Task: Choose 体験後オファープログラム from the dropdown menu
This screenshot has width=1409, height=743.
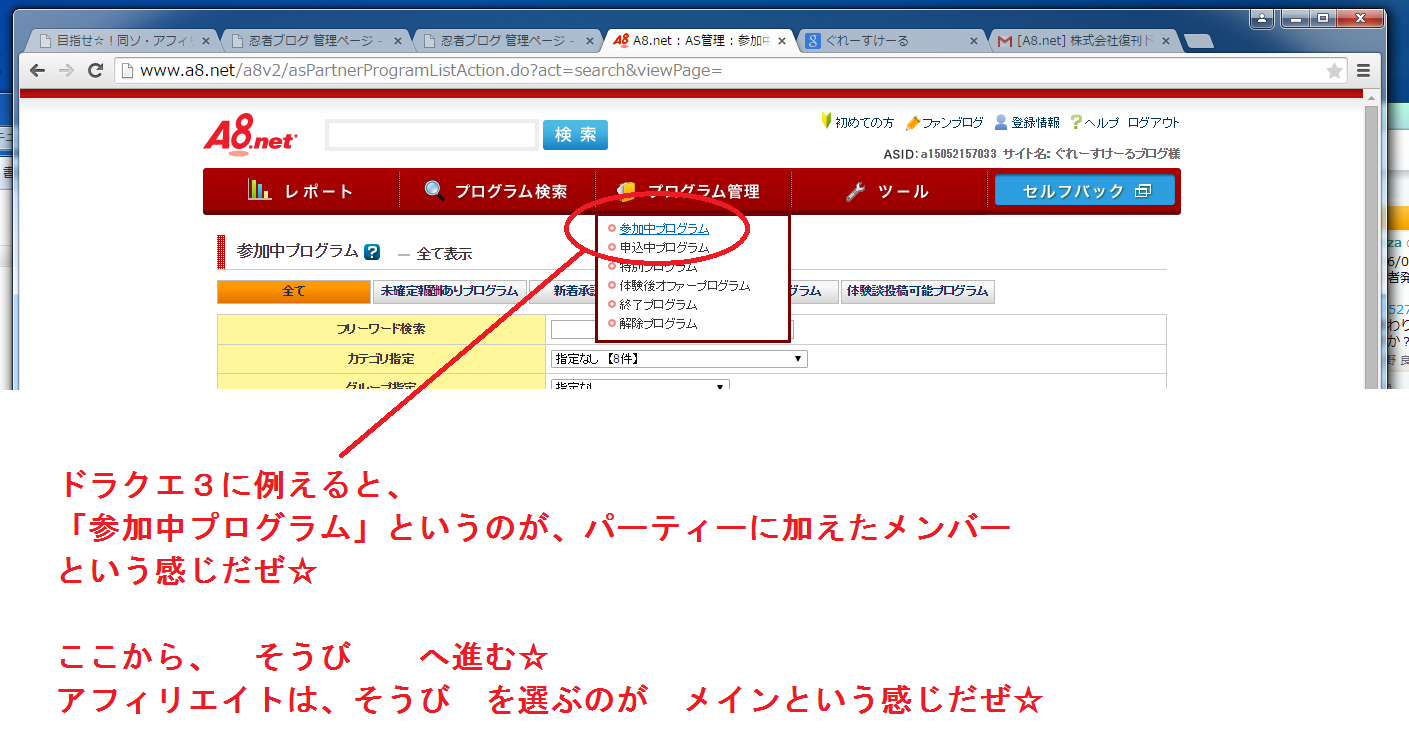Action: 684,286
